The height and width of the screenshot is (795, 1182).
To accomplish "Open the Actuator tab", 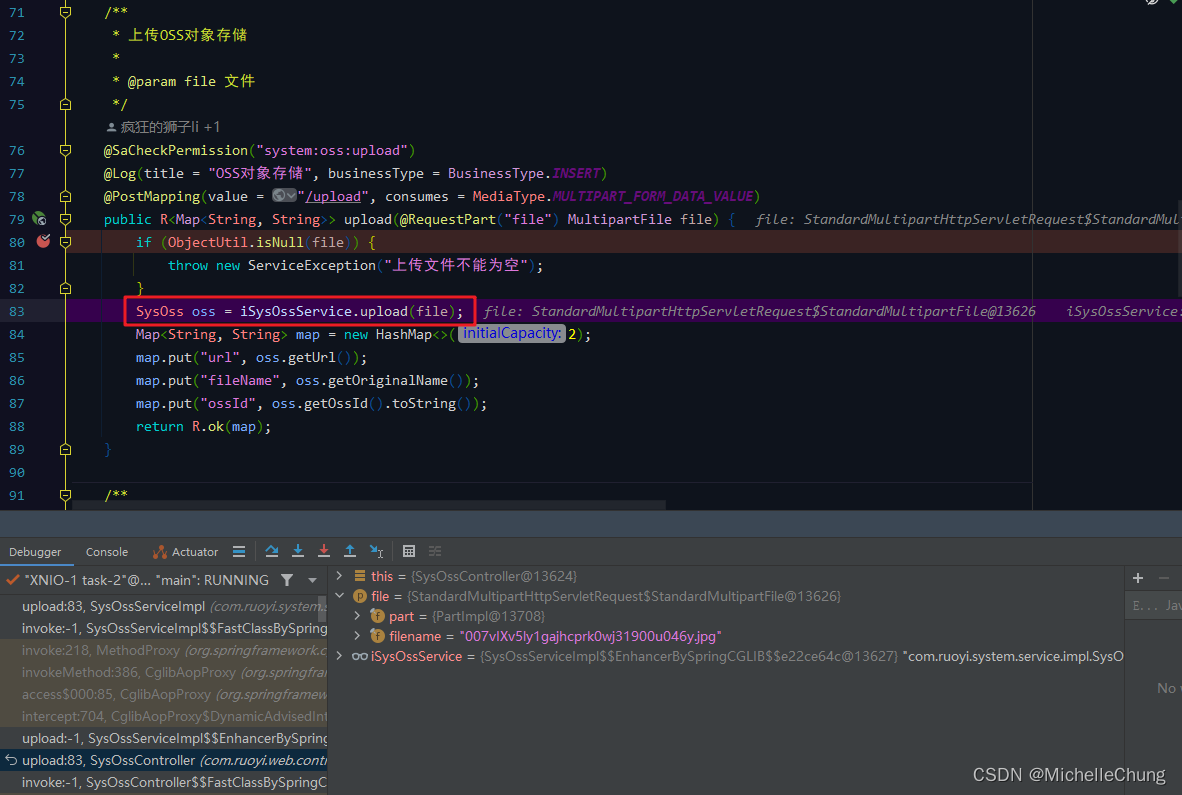I will coord(195,551).
